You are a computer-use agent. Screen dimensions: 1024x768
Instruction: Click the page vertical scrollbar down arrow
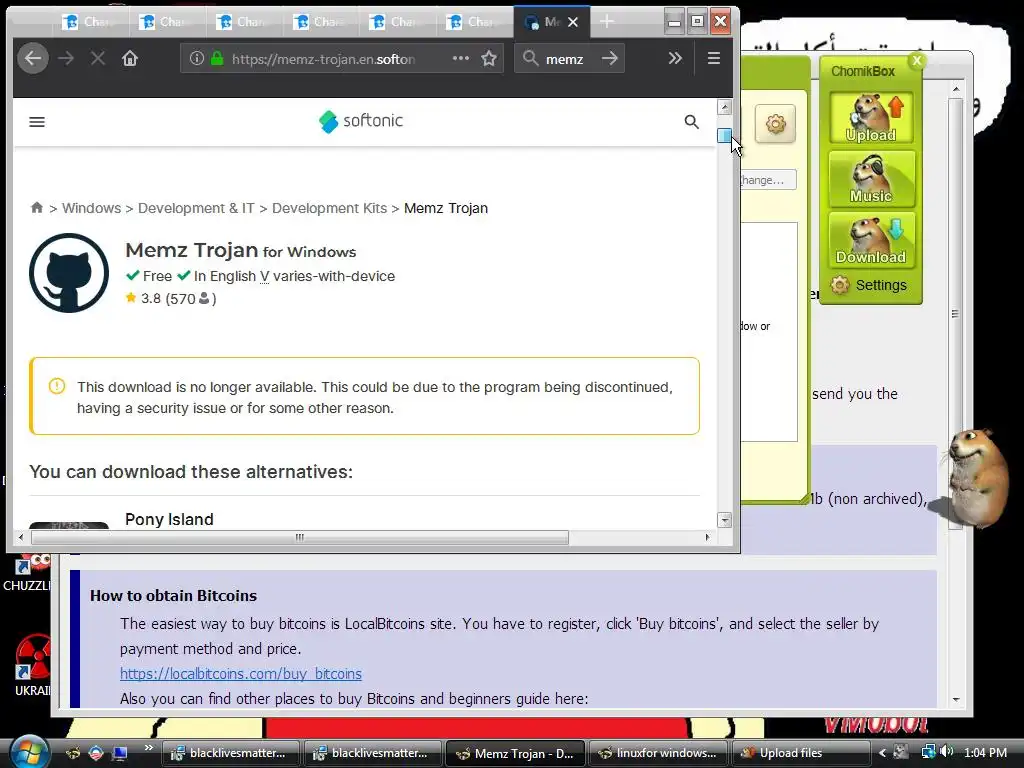tap(724, 520)
